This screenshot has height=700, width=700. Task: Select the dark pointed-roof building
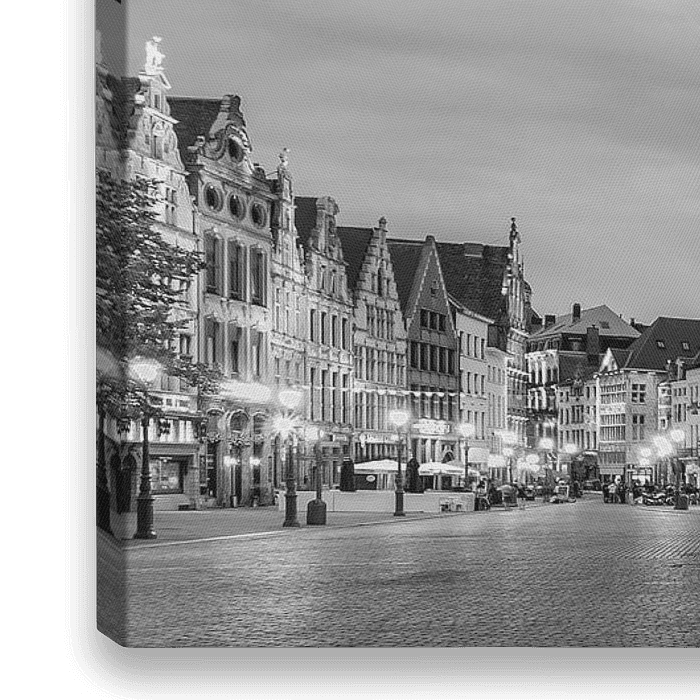click(430, 340)
